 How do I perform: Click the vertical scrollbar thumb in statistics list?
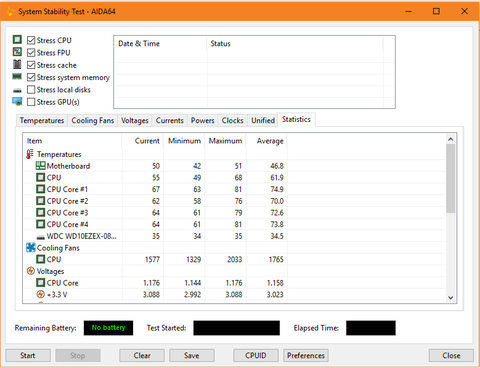coord(451,178)
